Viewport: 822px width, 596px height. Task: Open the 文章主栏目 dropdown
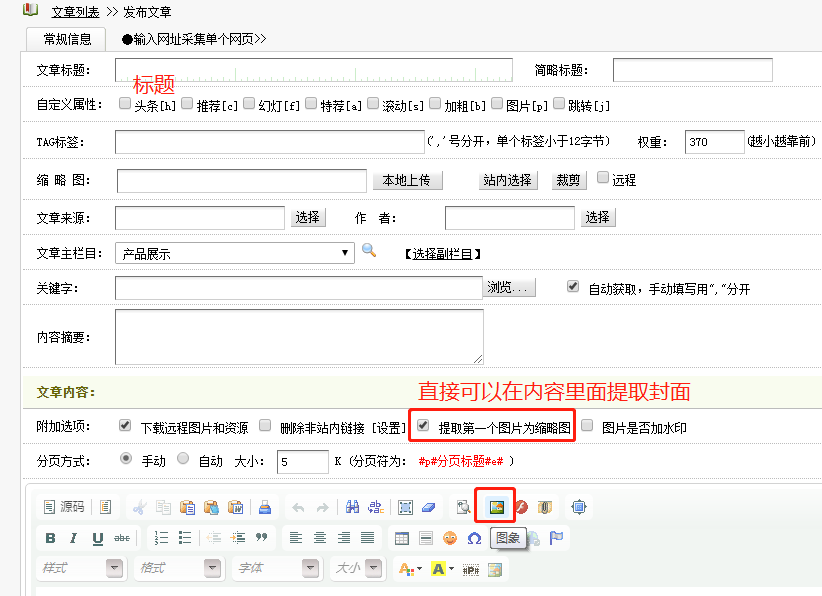click(x=234, y=253)
